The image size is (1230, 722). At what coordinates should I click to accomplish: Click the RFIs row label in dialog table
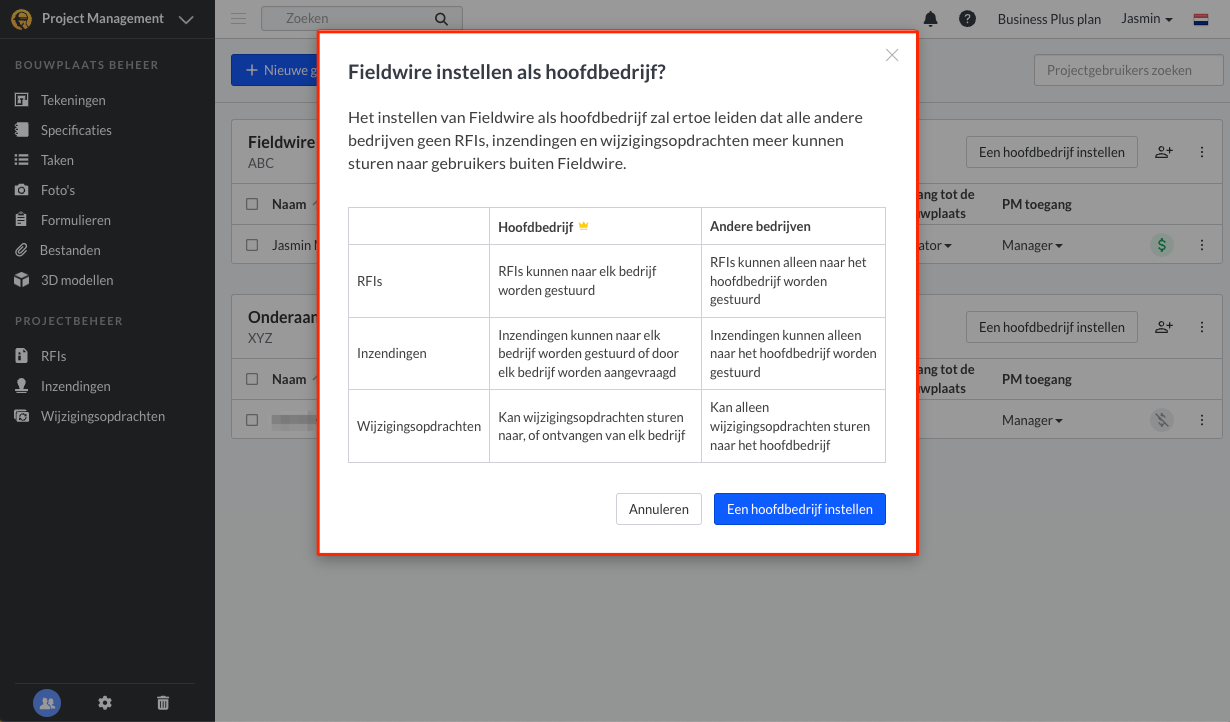[x=370, y=281]
